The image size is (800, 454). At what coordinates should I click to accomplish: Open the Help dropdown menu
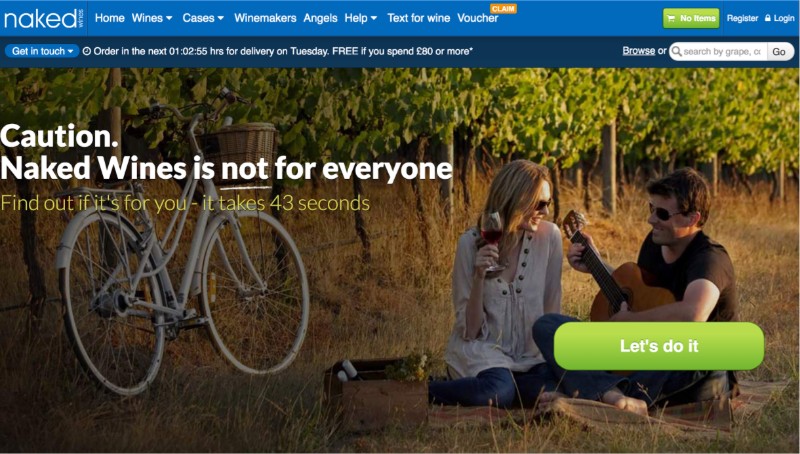point(361,18)
